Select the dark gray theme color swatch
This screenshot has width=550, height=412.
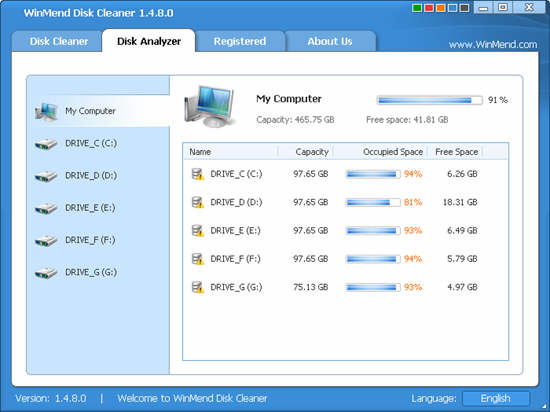pyautogui.click(x=464, y=8)
